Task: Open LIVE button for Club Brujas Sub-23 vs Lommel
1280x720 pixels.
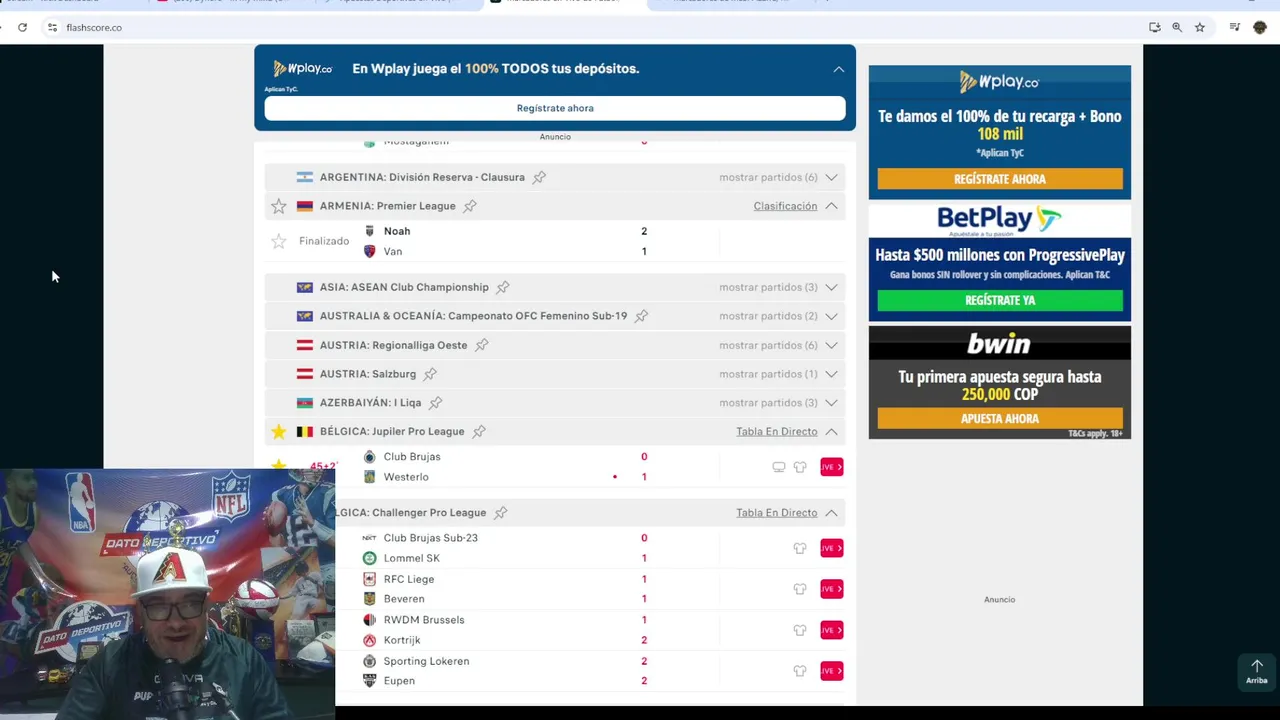Action: coord(832,548)
